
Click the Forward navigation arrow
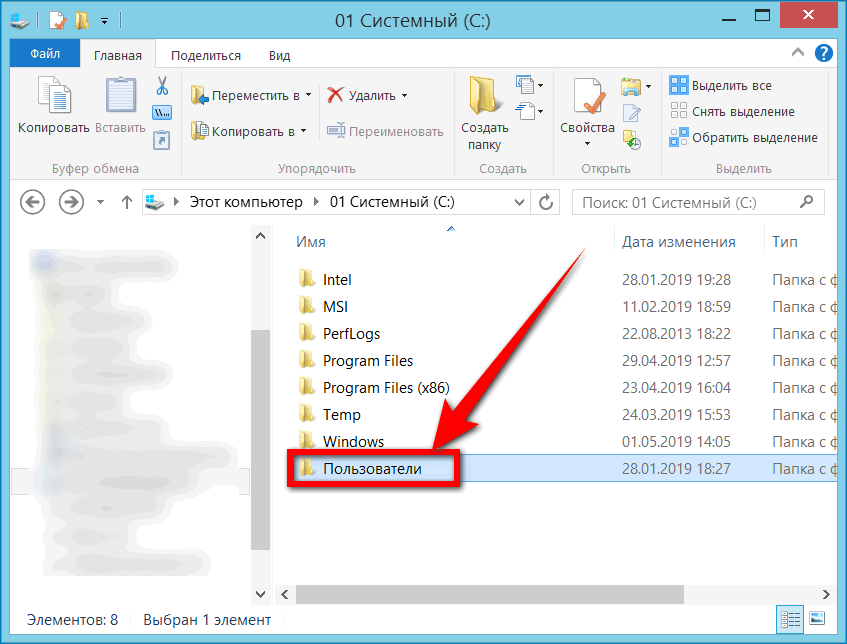(71, 203)
